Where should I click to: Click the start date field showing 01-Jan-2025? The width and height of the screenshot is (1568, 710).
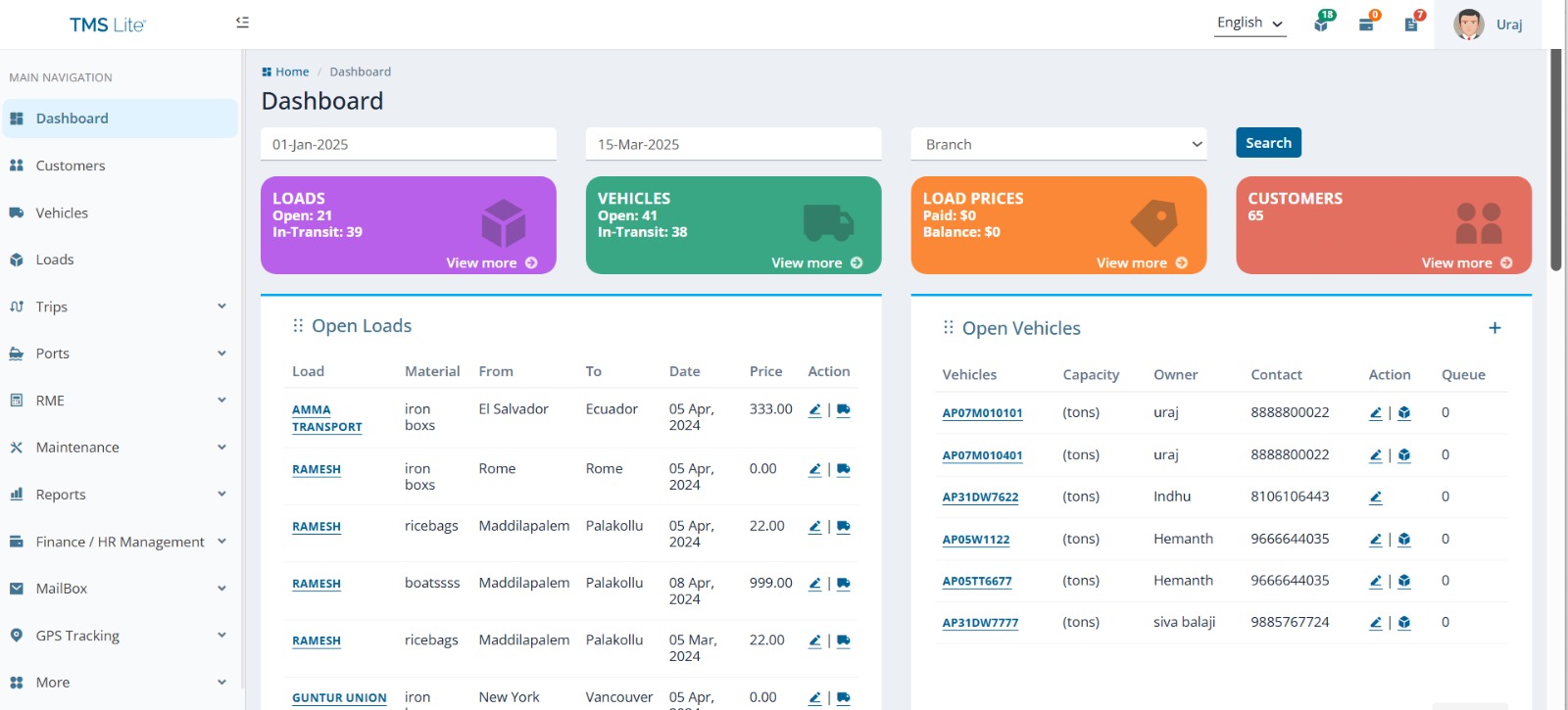409,144
